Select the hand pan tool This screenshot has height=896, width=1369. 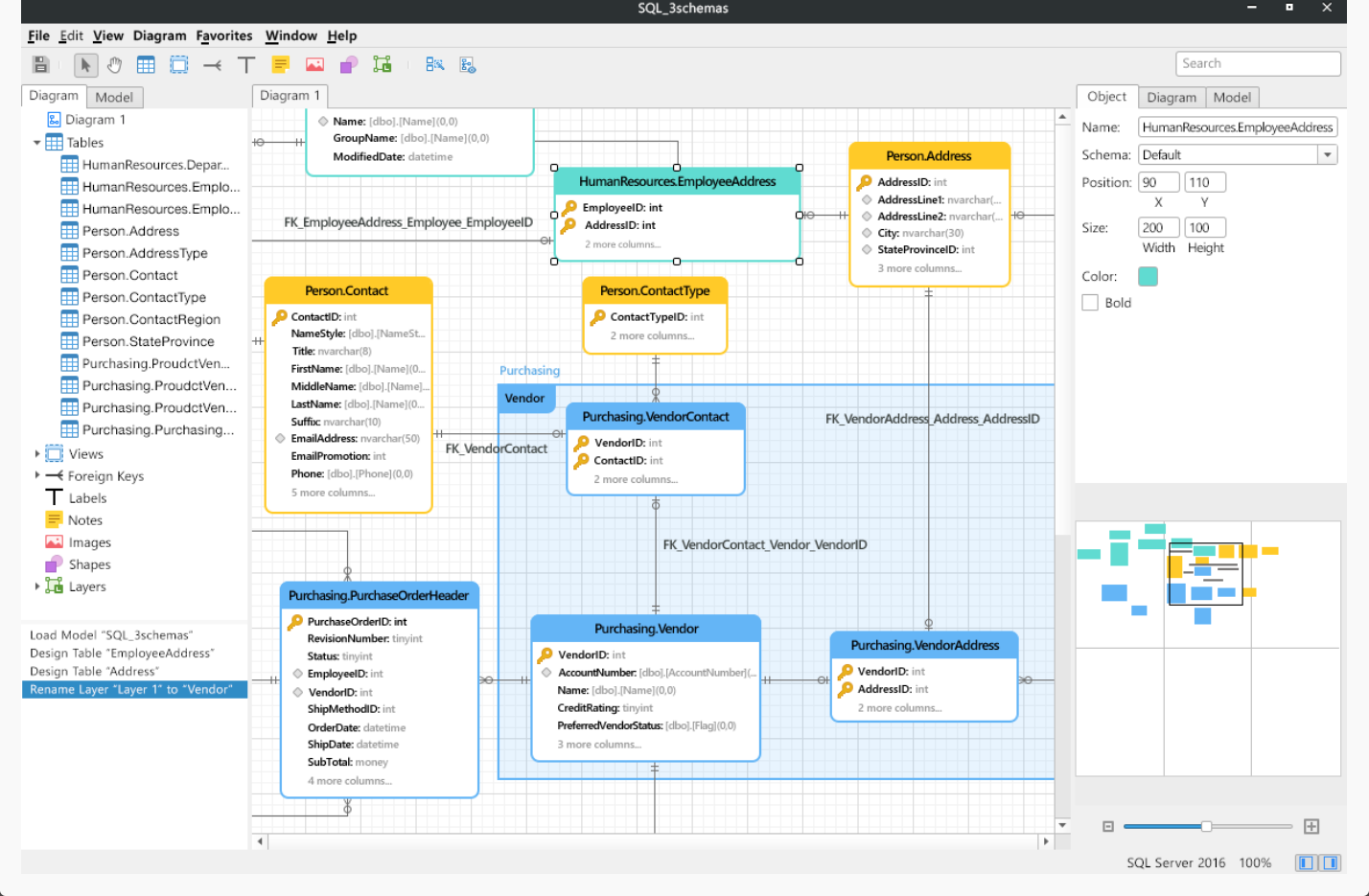[x=115, y=65]
